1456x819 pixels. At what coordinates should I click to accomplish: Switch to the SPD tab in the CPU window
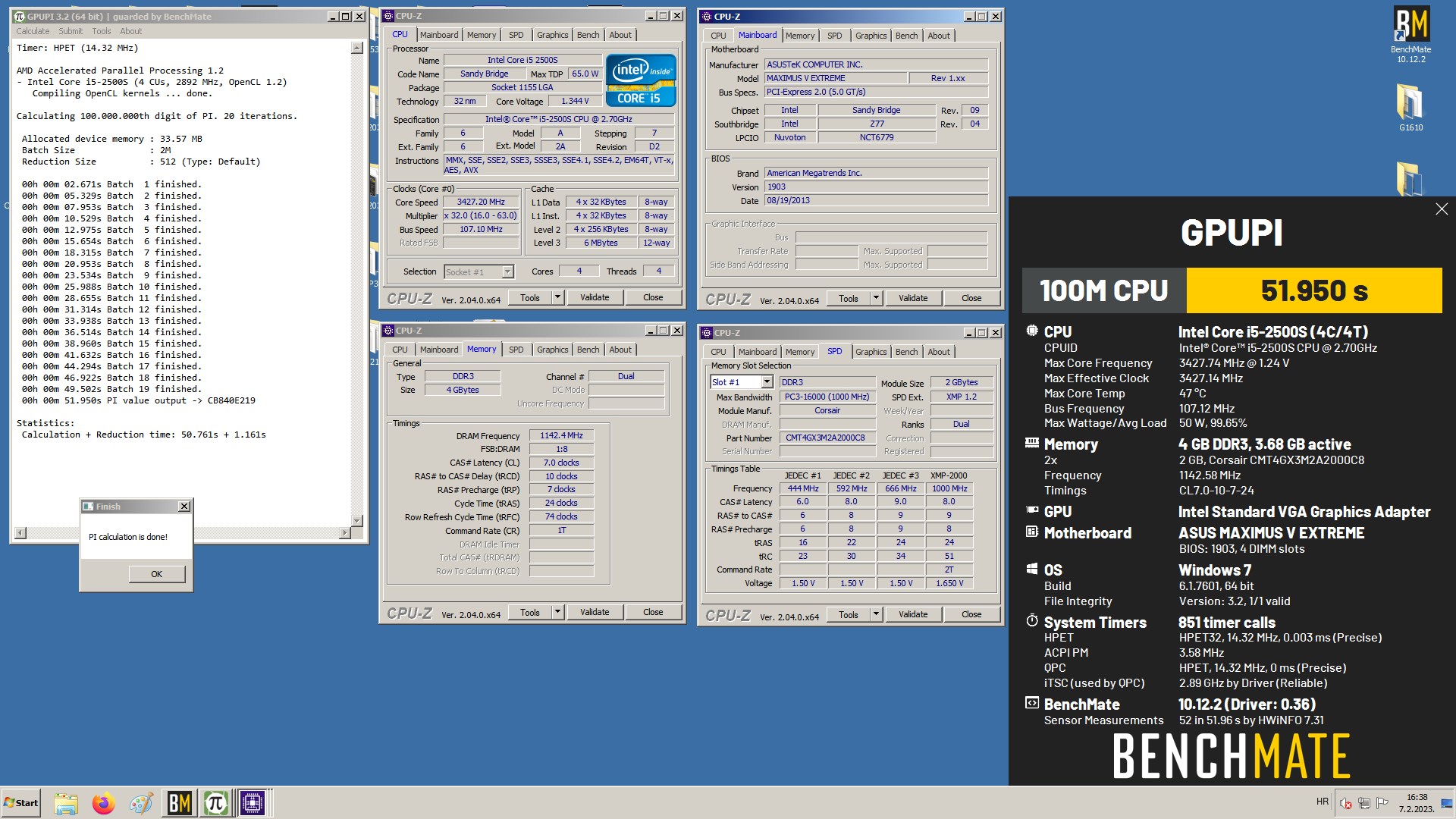tap(516, 35)
